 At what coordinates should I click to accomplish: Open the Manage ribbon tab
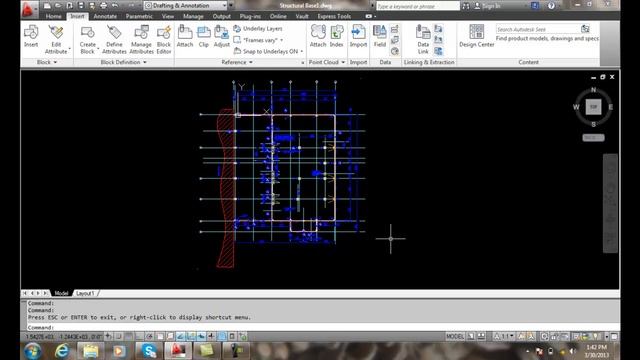pos(193,16)
